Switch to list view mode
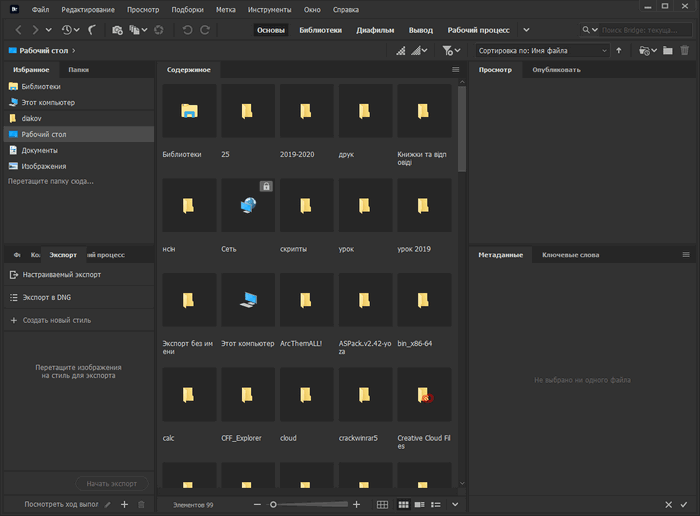Screen dimensions: 700x516 coord(437,505)
